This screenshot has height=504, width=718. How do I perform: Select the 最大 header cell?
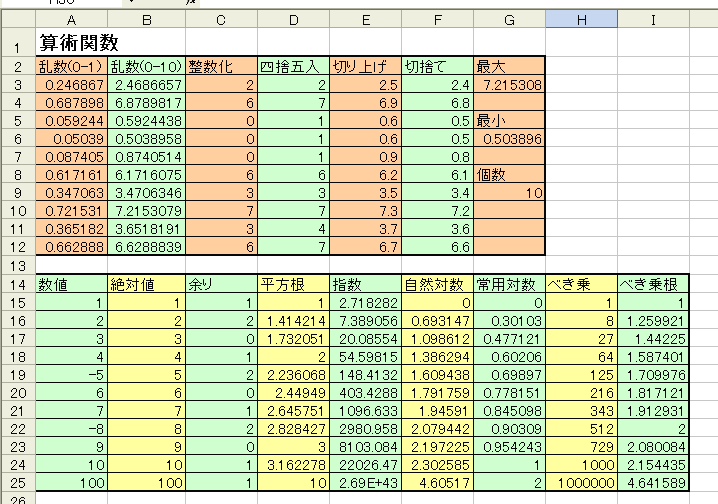[509, 67]
